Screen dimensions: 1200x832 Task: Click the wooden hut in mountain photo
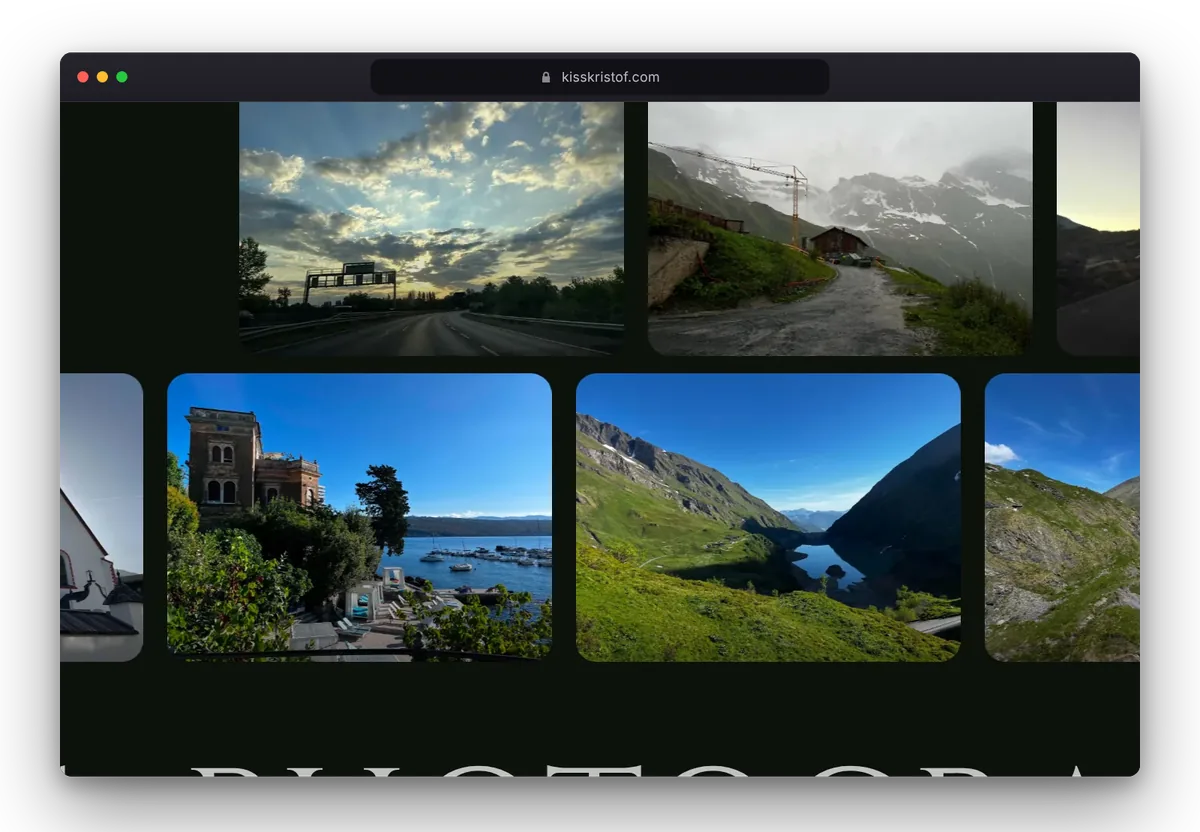tap(838, 241)
